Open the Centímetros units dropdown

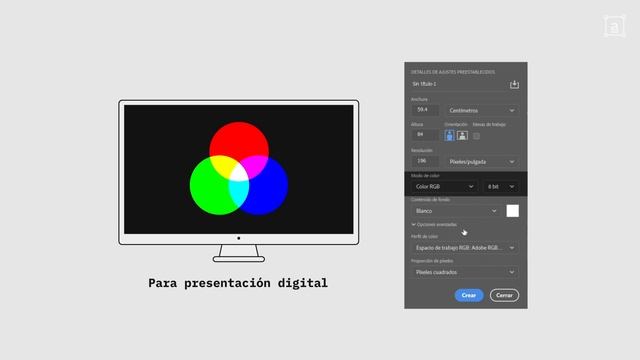[x=482, y=111]
